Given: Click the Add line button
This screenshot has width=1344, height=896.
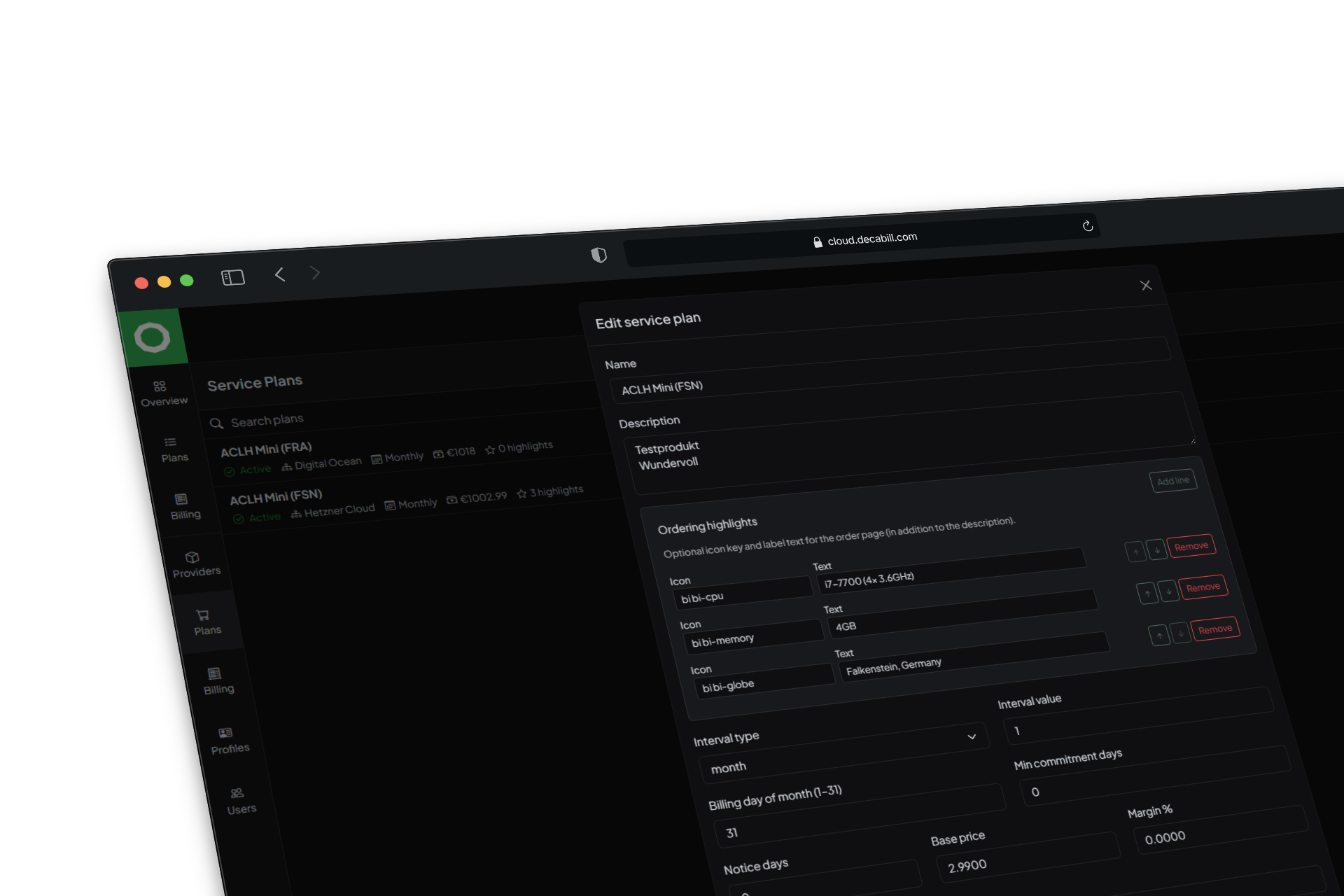Looking at the screenshot, I should point(1173,481).
